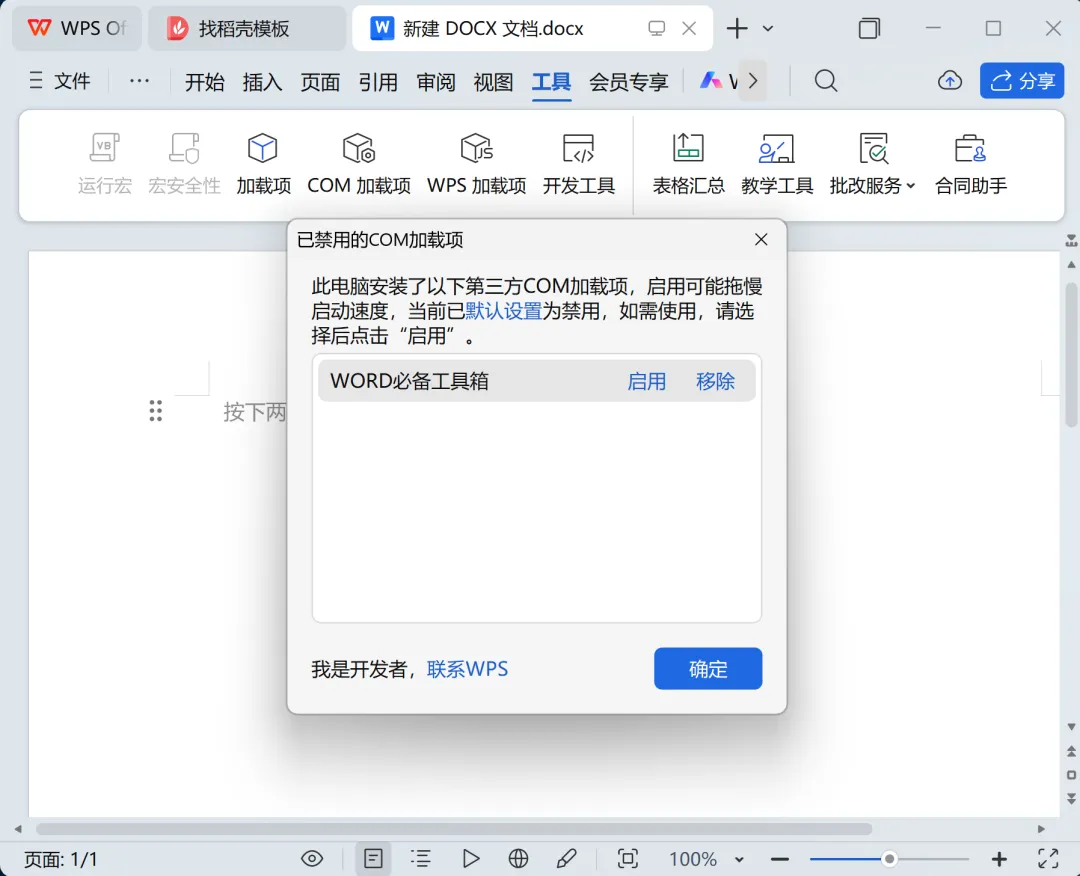The height and width of the screenshot is (876, 1080).
Task: Zoom in with the plus button
Action: coord(999,859)
